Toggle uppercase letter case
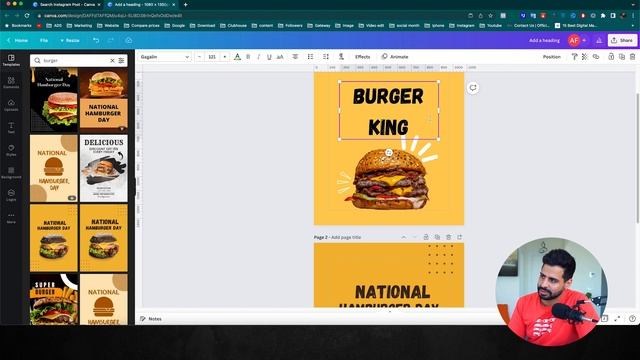The width and height of the screenshot is (640, 360). pos(280,57)
